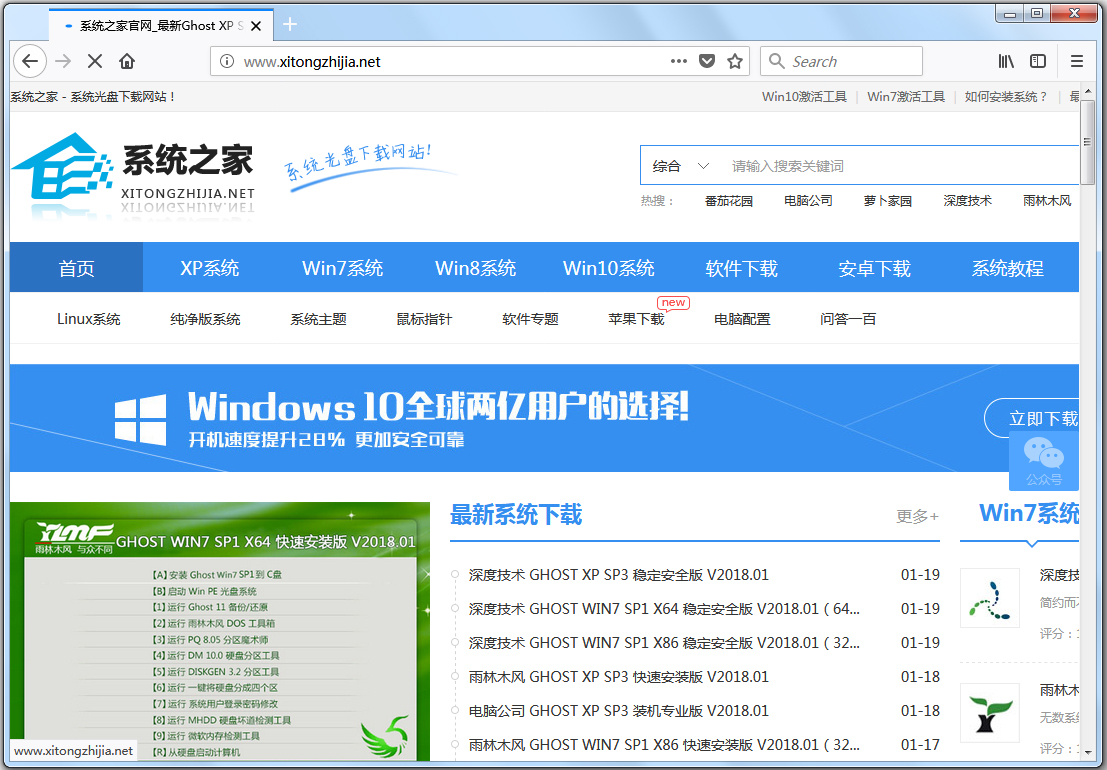Click the 雨林木风 sprout thumbnail icon
The width and height of the screenshot is (1107, 770).
(990, 712)
